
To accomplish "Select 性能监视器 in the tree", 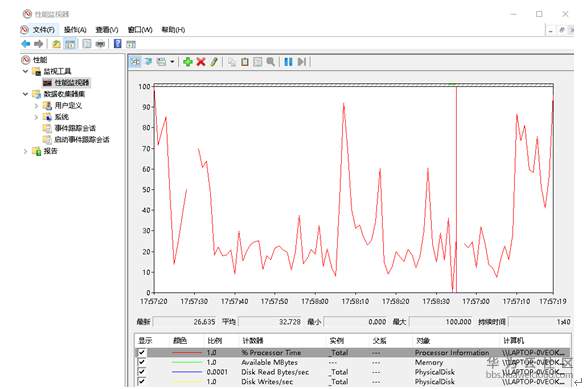I will [x=72, y=82].
